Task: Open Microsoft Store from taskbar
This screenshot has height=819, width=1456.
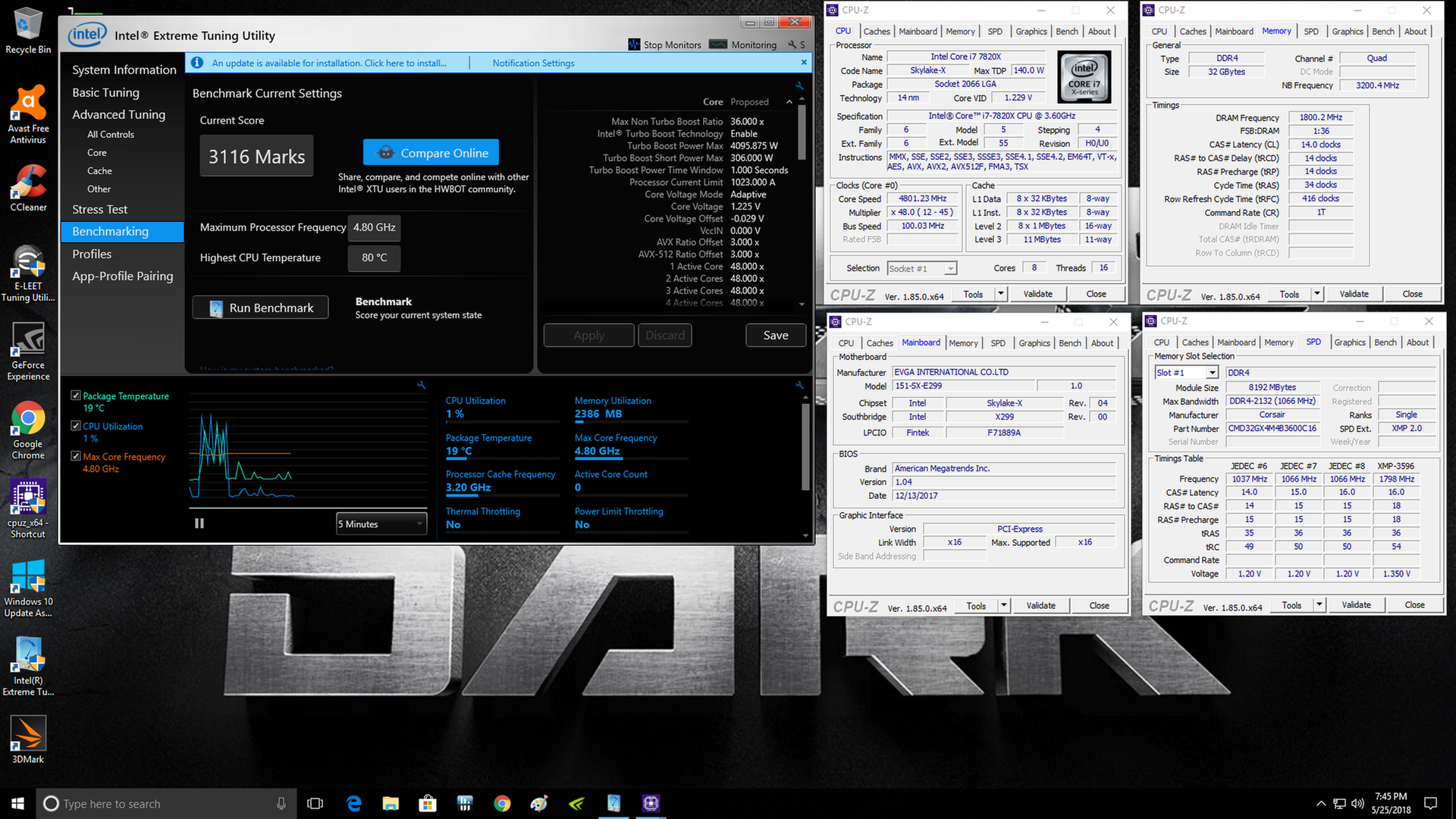Action: (x=428, y=803)
